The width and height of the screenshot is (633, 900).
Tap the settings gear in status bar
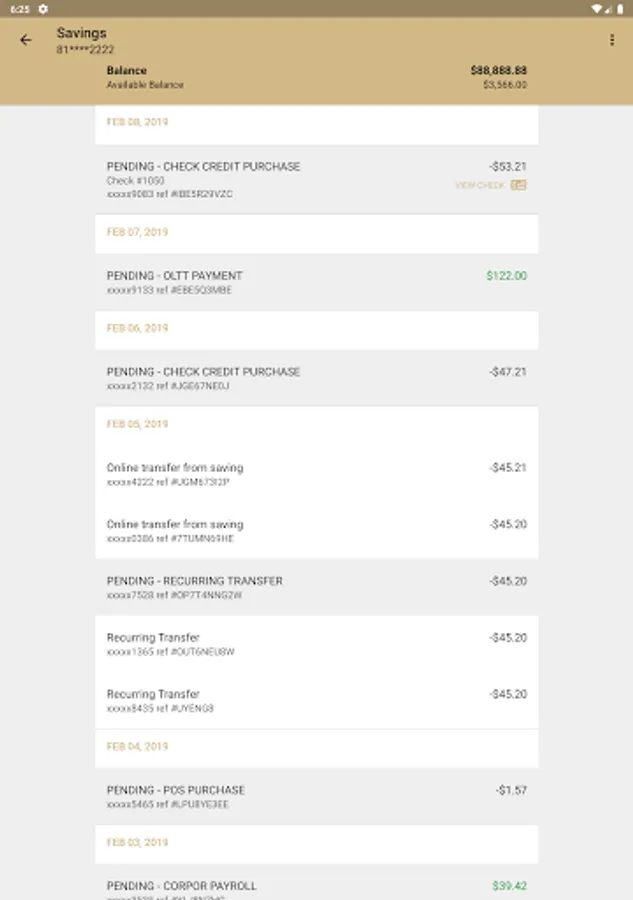coord(43,8)
